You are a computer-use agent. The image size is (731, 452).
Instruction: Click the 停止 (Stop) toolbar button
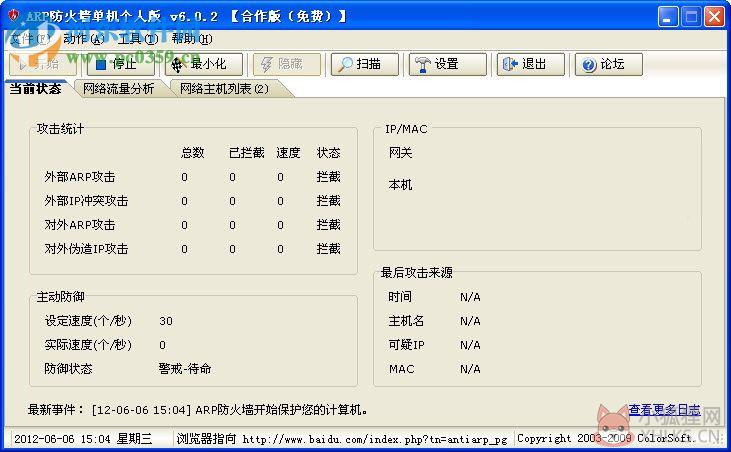pyautogui.click(x=121, y=64)
